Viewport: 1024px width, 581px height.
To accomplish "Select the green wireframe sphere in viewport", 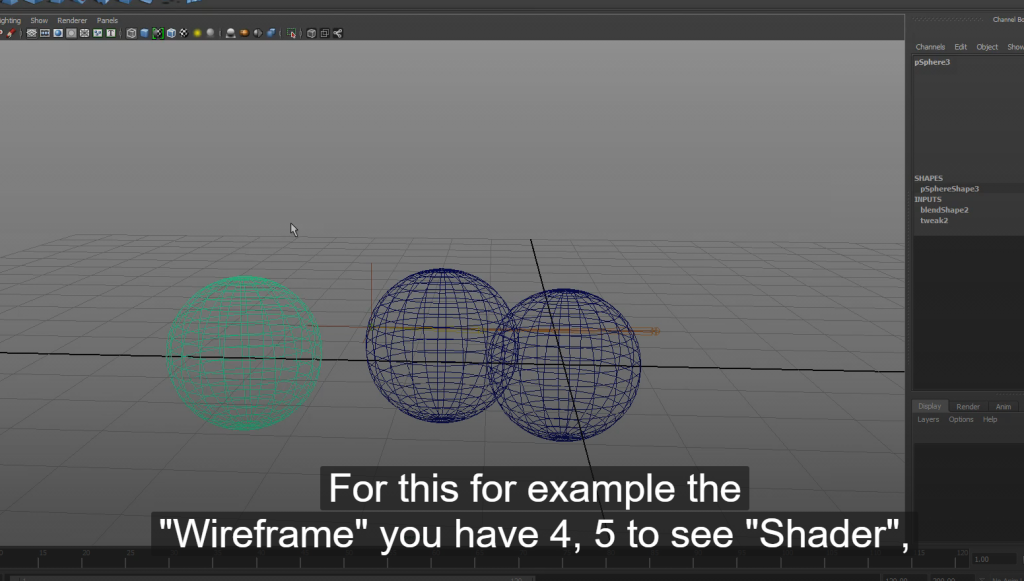I will coord(244,353).
